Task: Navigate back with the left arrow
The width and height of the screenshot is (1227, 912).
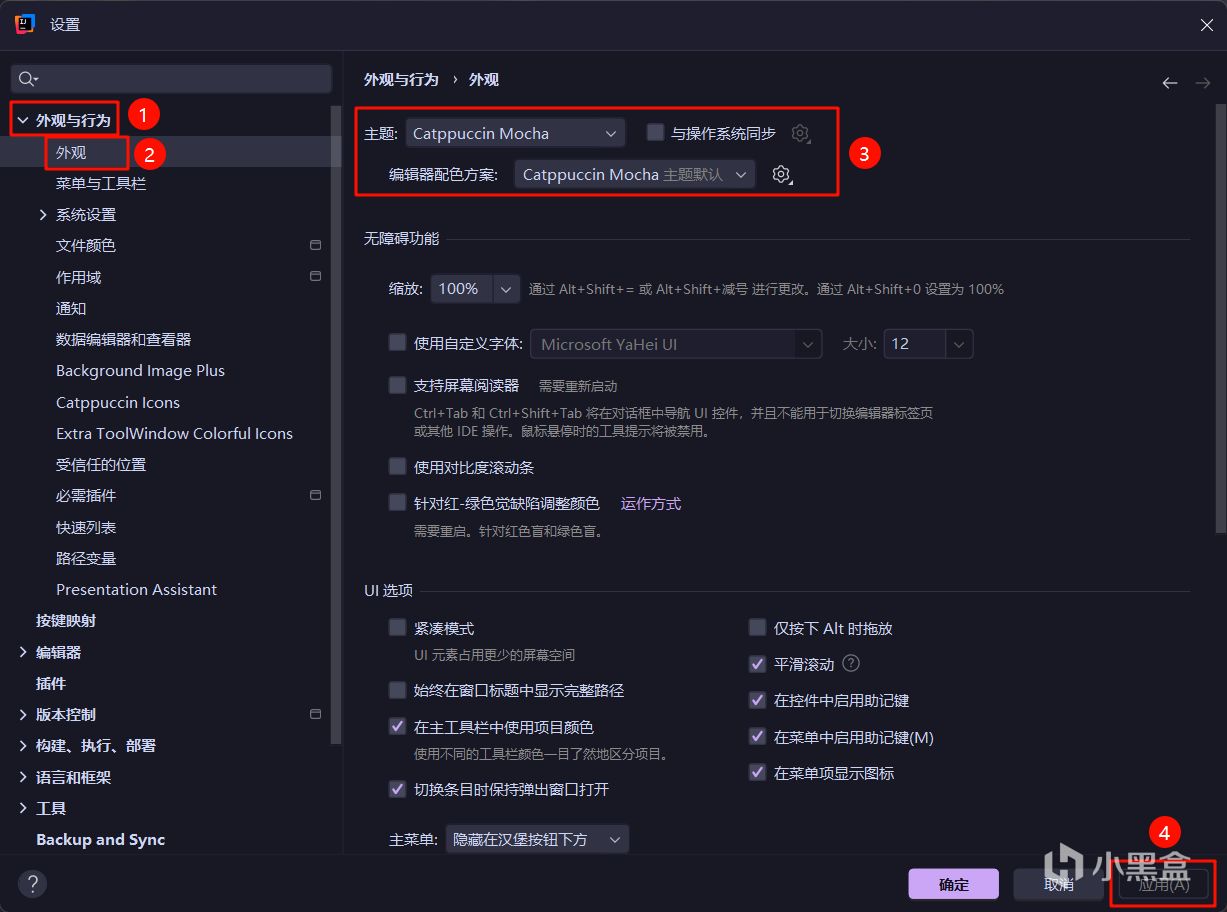Action: click(x=1169, y=83)
